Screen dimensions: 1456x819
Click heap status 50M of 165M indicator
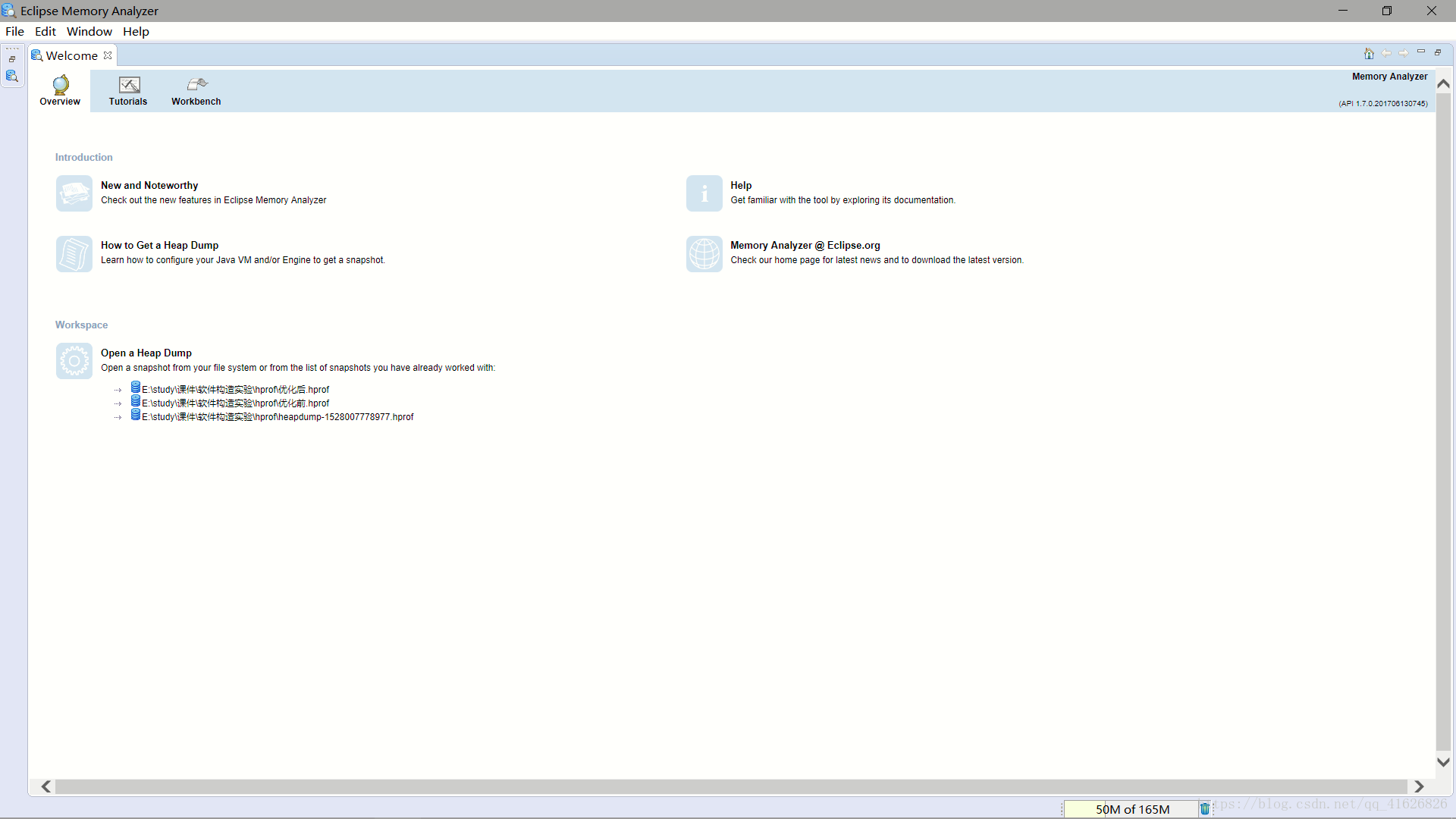click(1131, 809)
